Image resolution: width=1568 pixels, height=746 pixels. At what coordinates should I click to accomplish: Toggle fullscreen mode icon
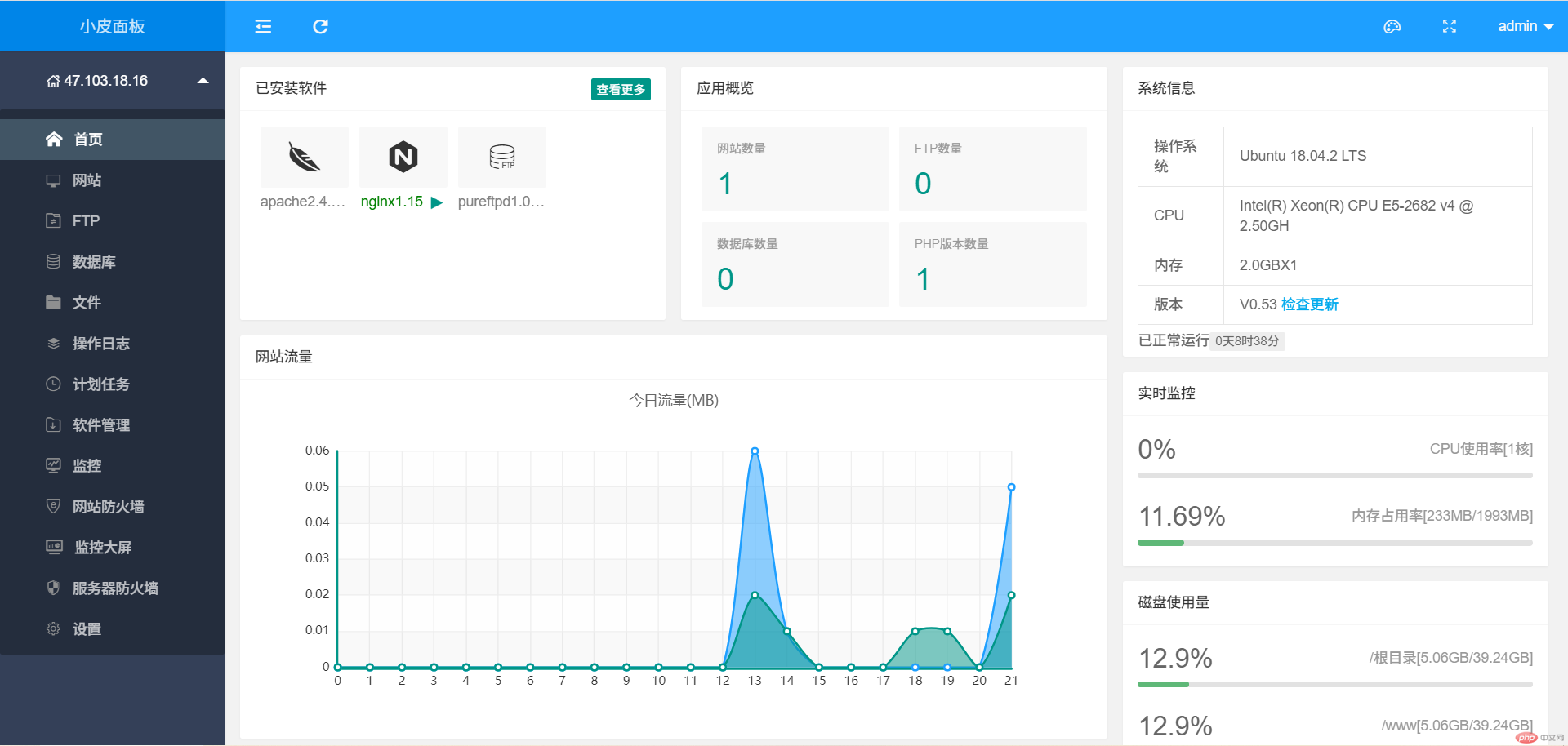point(1449,27)
